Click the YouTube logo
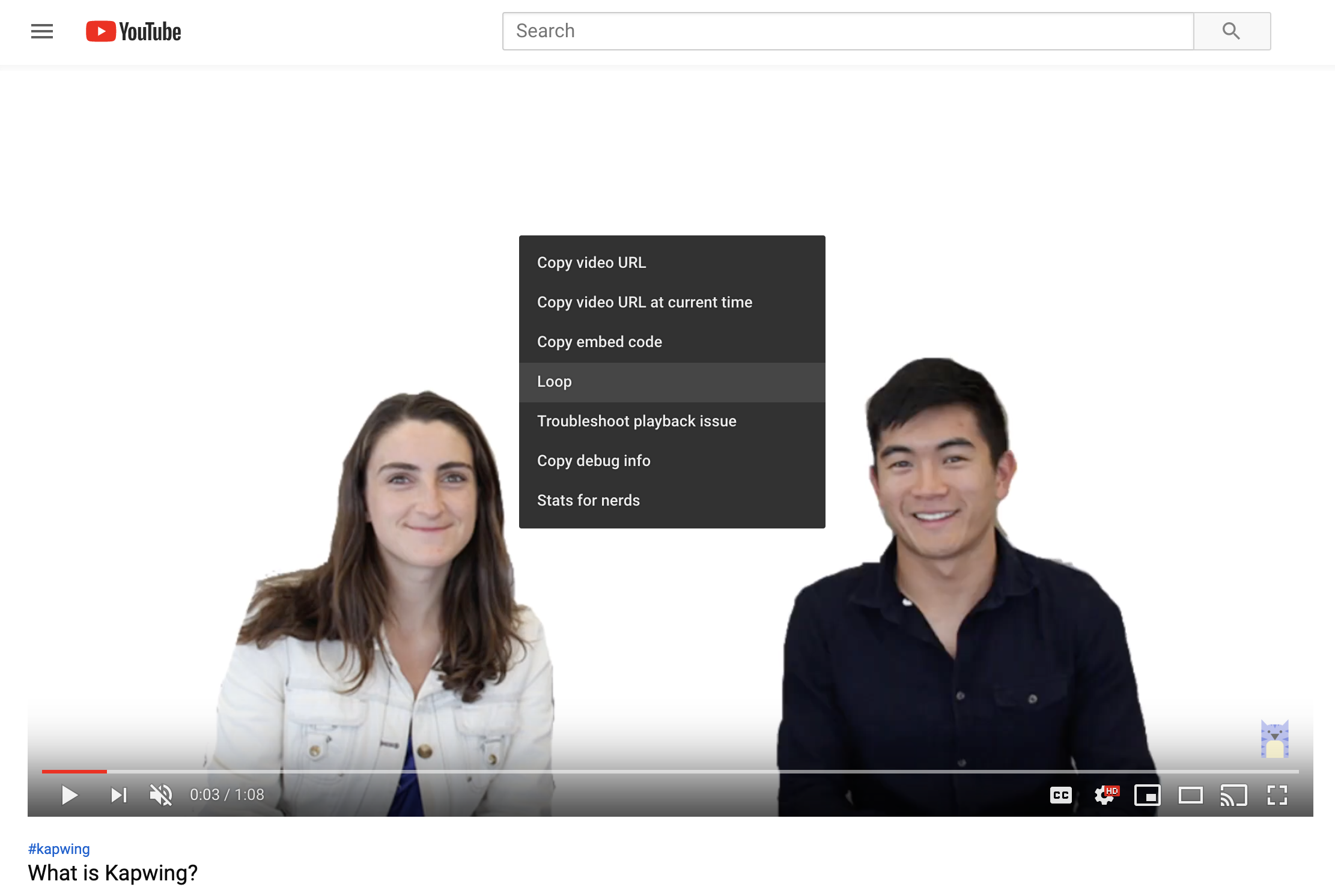1335x896 pixels. click(133, 31)
